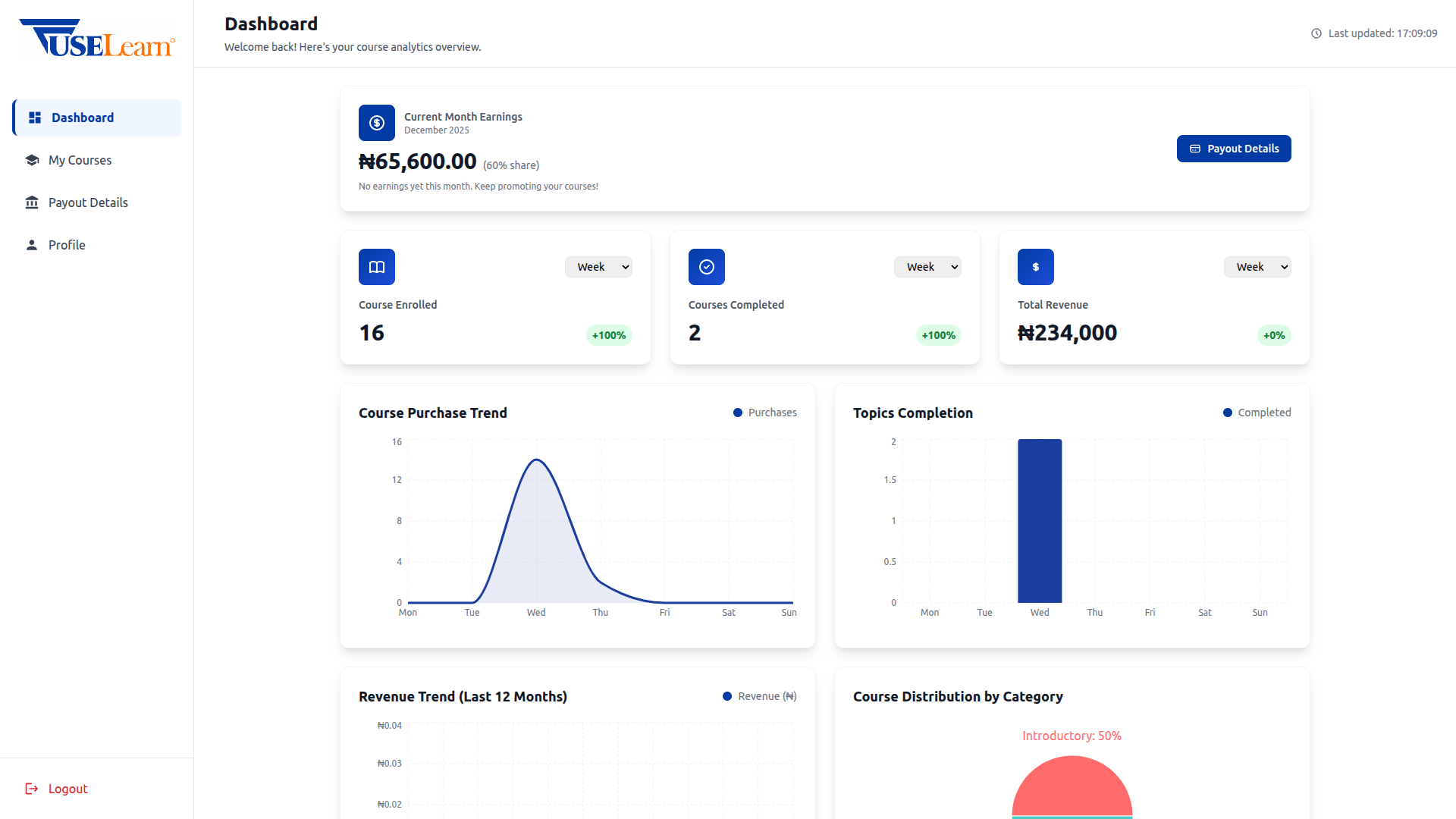Open Profile from the sidebar menu

click(x=67, y=245)
